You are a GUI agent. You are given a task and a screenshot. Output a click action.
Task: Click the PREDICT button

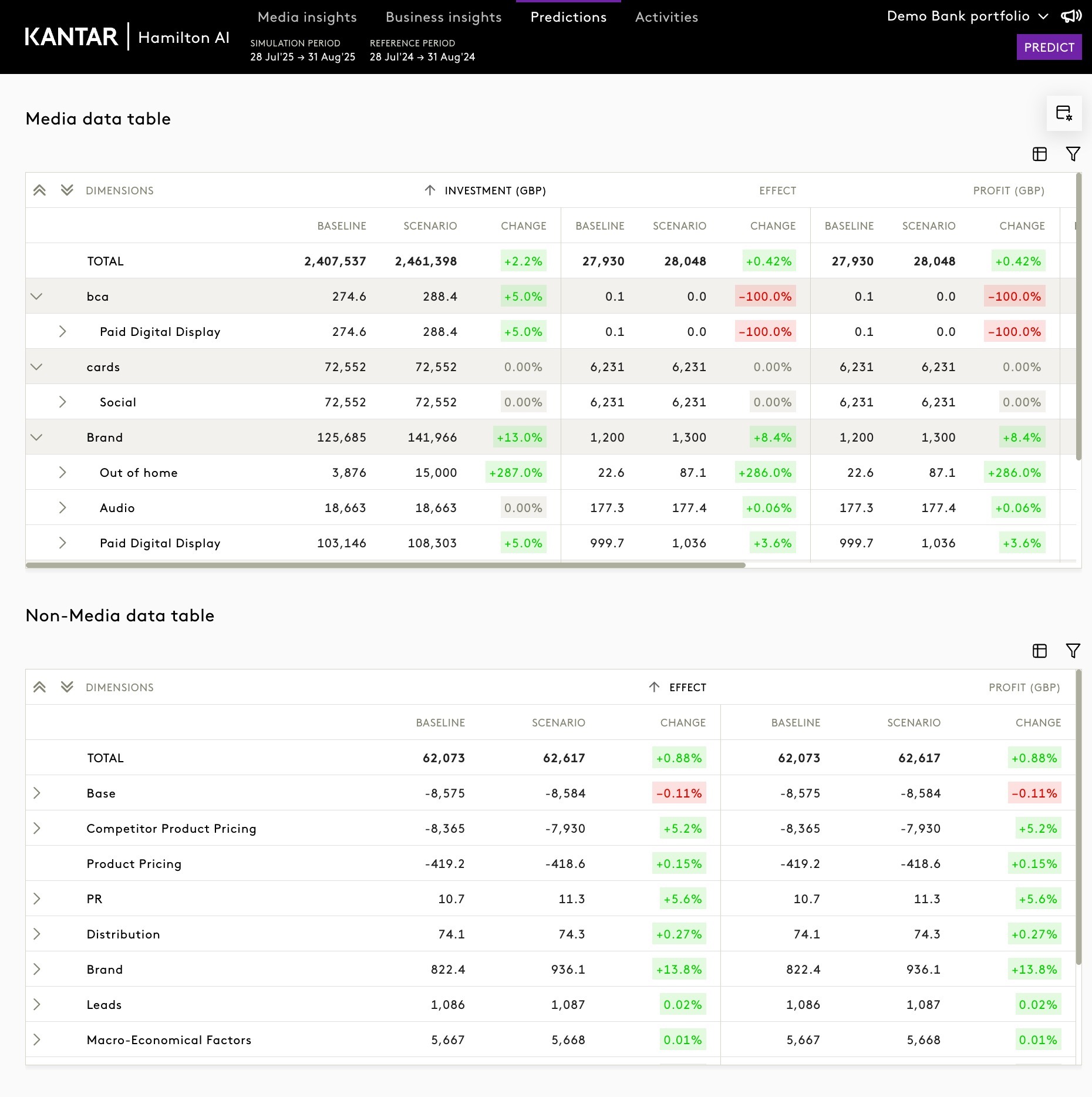click(x=1049, y=47)
